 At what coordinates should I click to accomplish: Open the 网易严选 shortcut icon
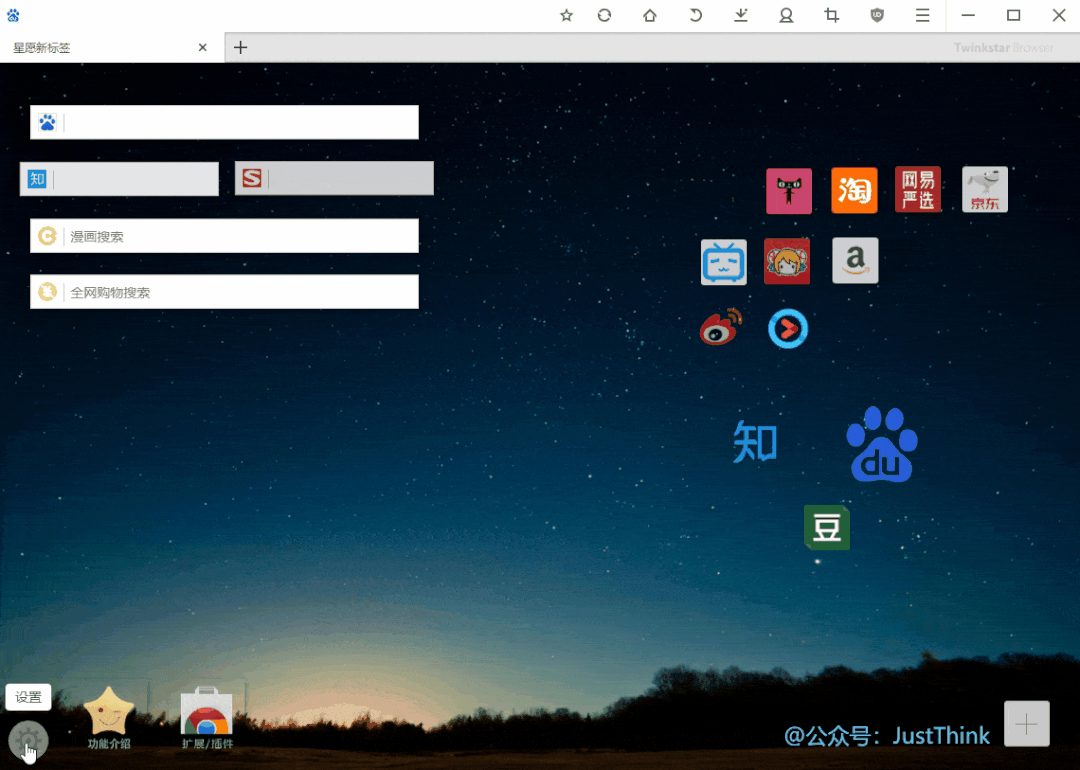pos(918,189)
